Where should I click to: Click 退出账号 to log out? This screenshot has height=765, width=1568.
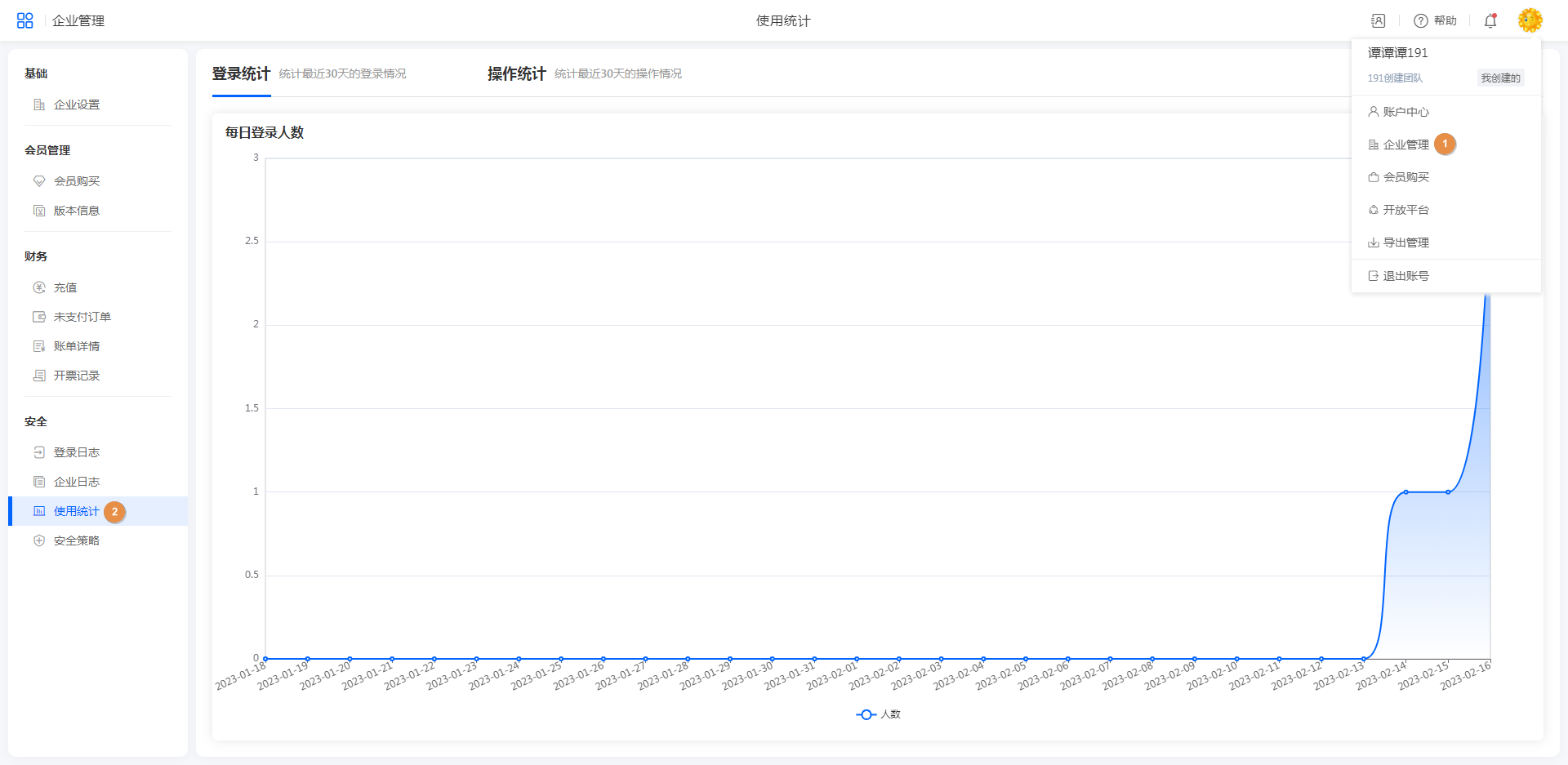[1405, 276]
